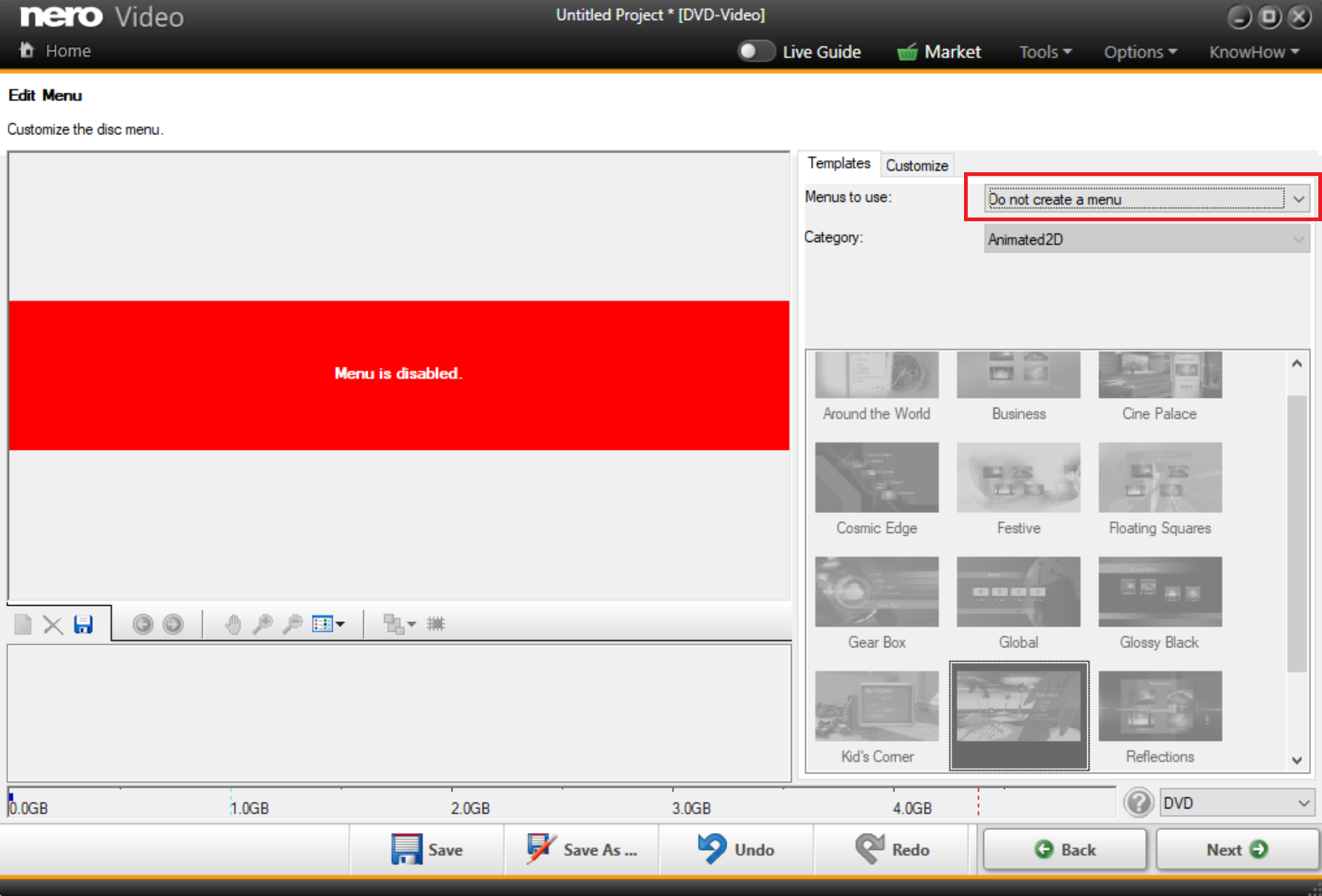Click the templates list scroll down arrow
Screen dimensions: 1322x896
[x=1297, y=760]
